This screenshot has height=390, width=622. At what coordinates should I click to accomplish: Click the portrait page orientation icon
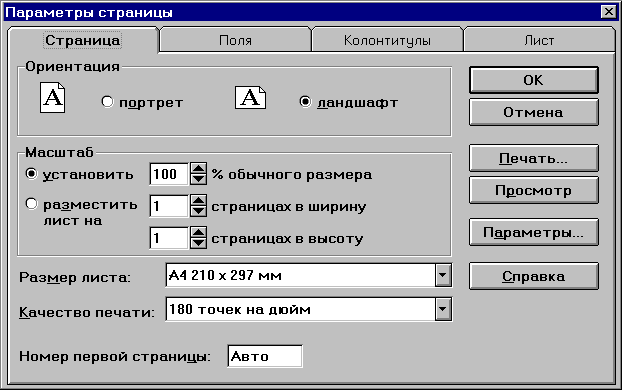click(x=52, y=98)
